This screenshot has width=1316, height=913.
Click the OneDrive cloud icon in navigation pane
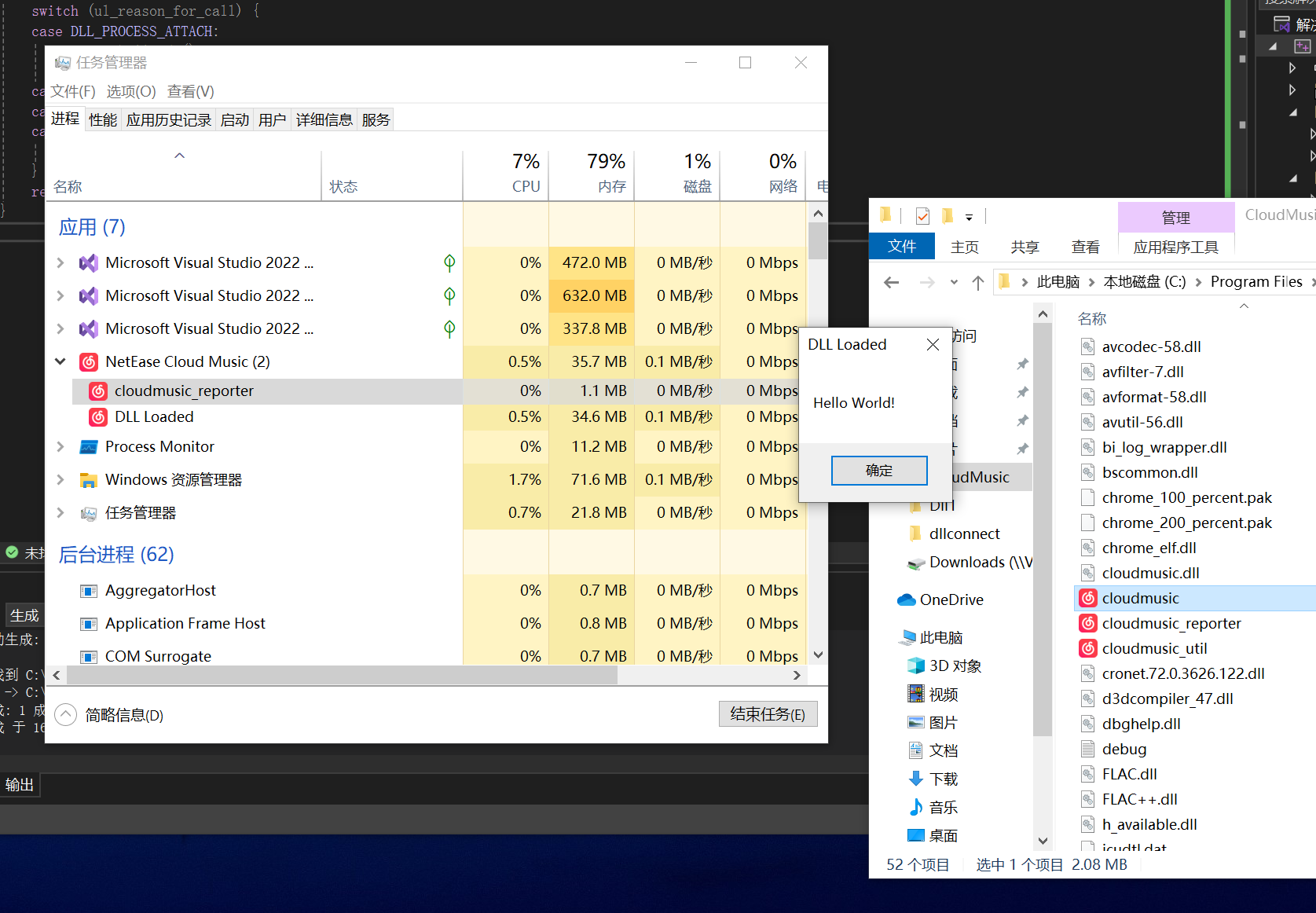(907, 600)
